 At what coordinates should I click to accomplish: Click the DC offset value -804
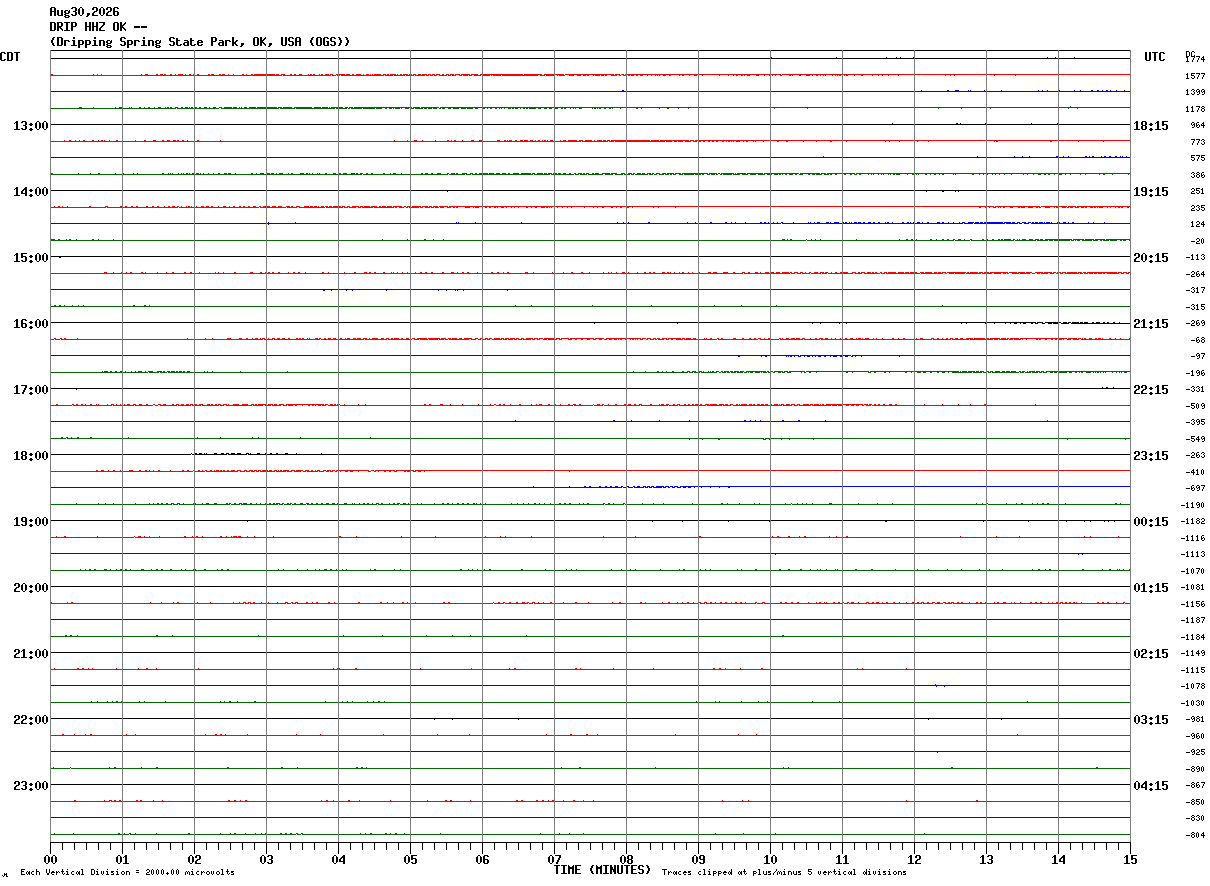(1195, 835)
